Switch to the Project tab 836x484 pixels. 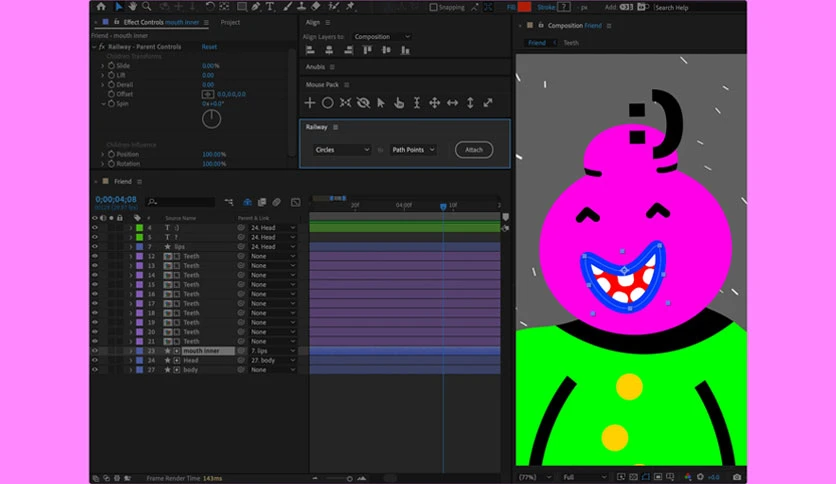230,22
